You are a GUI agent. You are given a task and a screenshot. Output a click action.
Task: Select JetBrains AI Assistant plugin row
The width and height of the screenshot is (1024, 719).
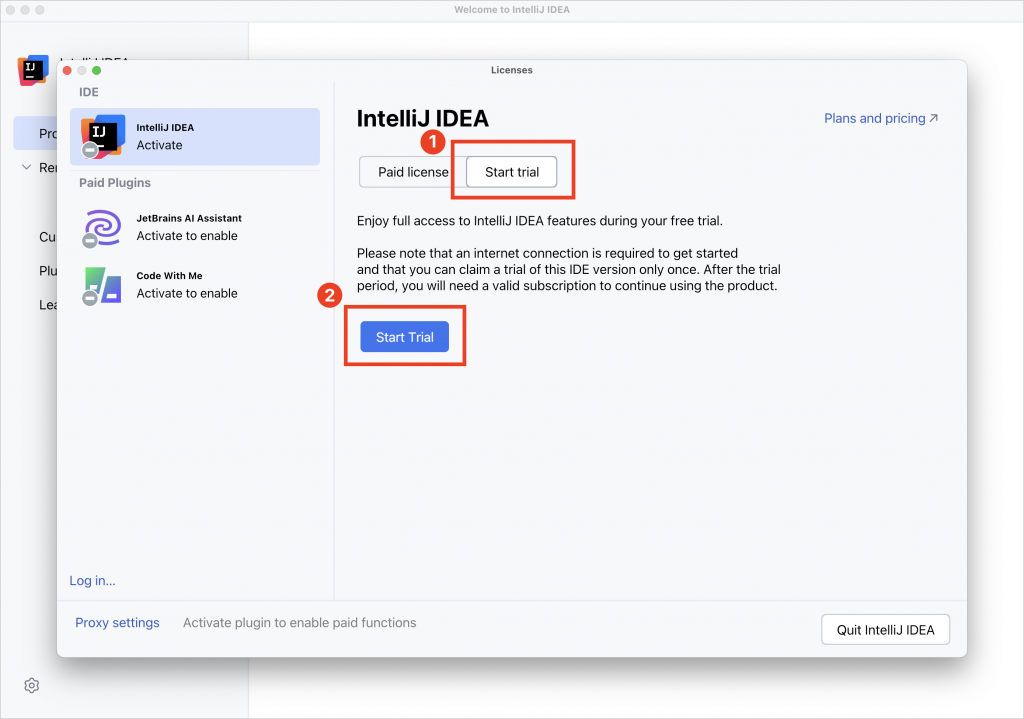[x=195, y=227]
